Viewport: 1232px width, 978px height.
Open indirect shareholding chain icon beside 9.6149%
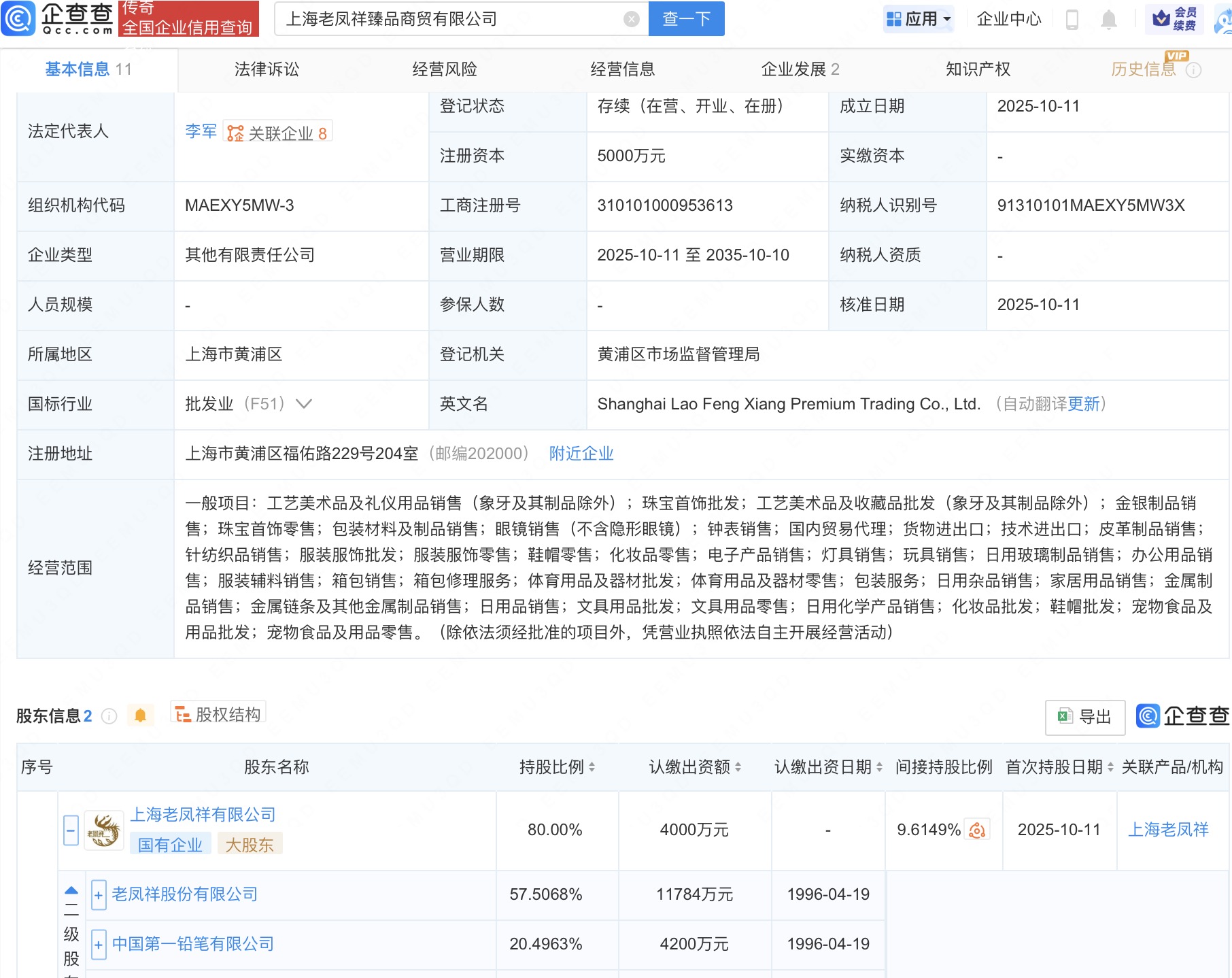[x=977, y=830]
